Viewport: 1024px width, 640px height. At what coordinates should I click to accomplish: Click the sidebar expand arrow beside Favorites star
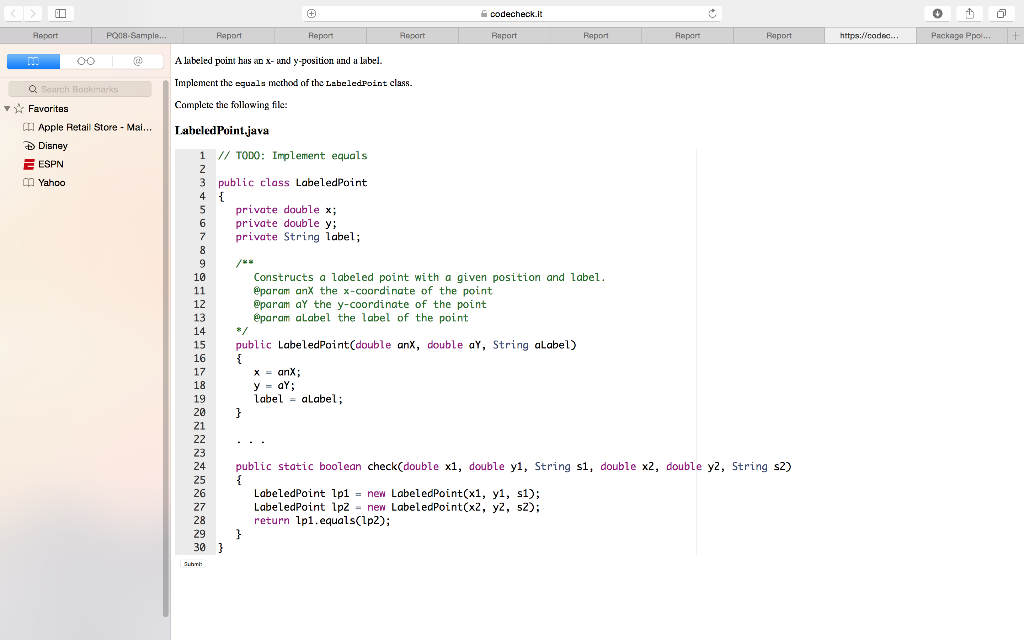pyautogui.click(x=8, y=108)
